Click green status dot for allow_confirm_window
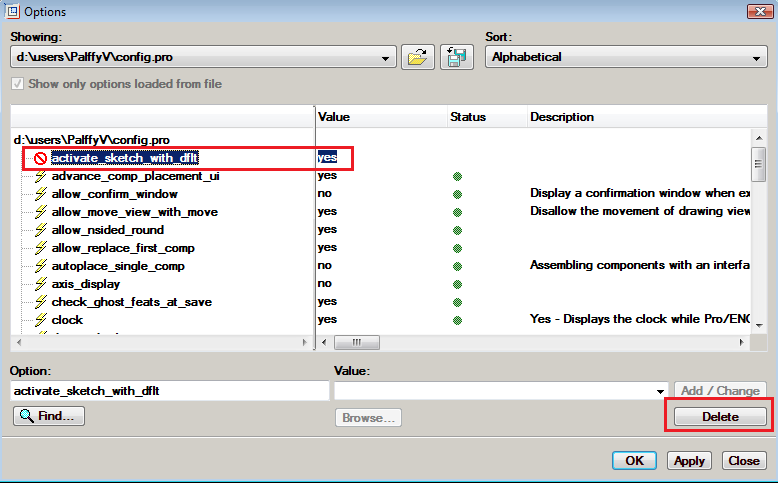The image size is (778, 483). pyautogui.click(x=457, y=194)
